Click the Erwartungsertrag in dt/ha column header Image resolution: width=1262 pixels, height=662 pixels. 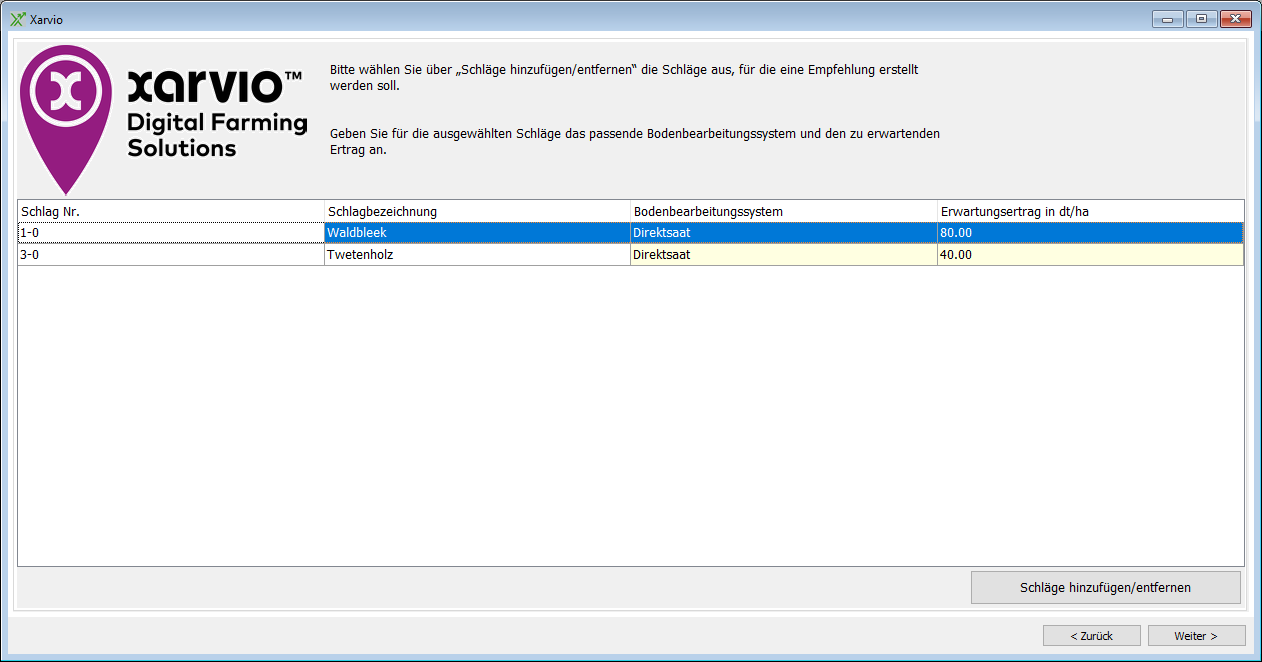[x=1090, y=211]
